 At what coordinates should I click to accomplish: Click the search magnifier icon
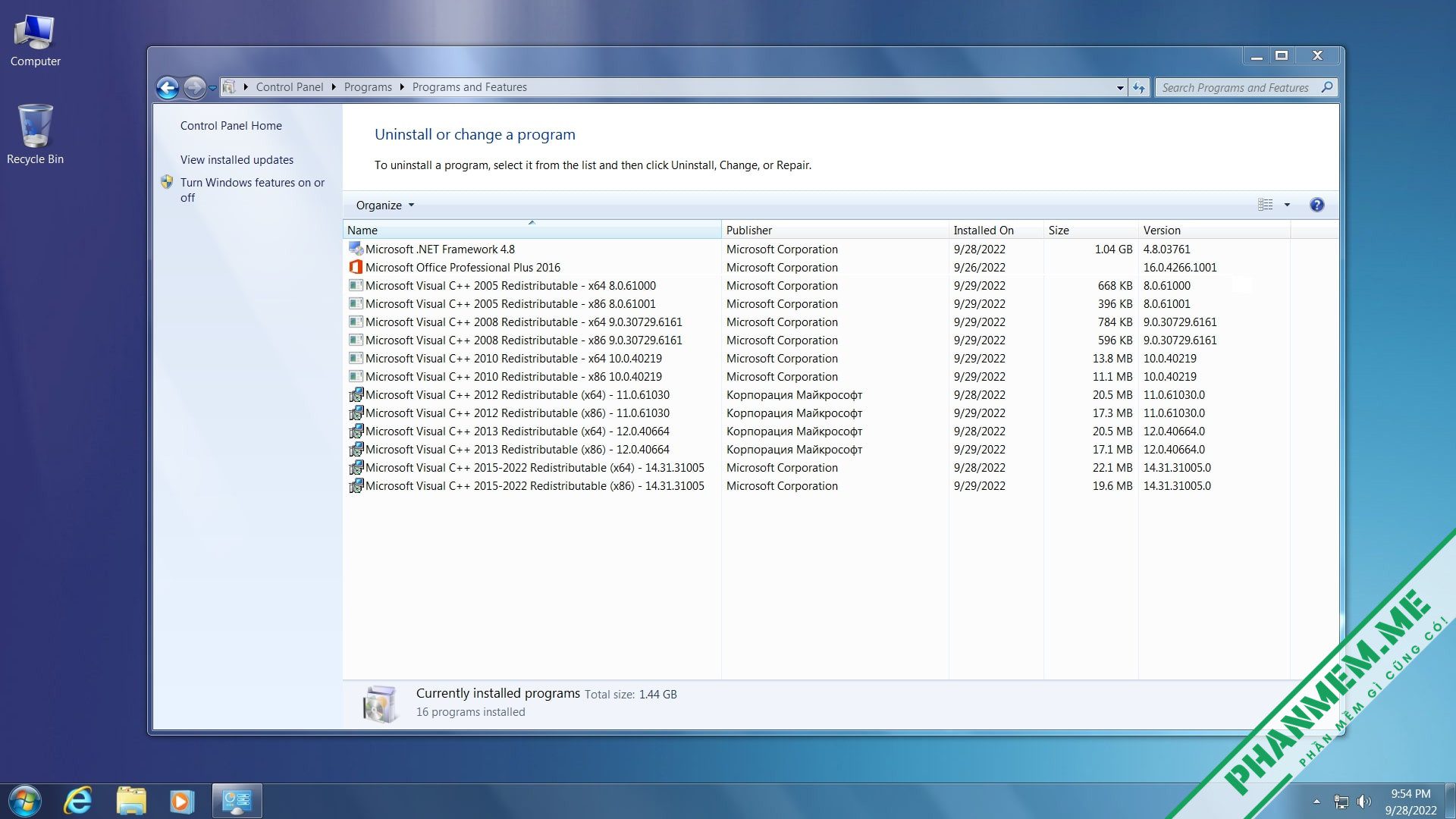point(1326,87)
